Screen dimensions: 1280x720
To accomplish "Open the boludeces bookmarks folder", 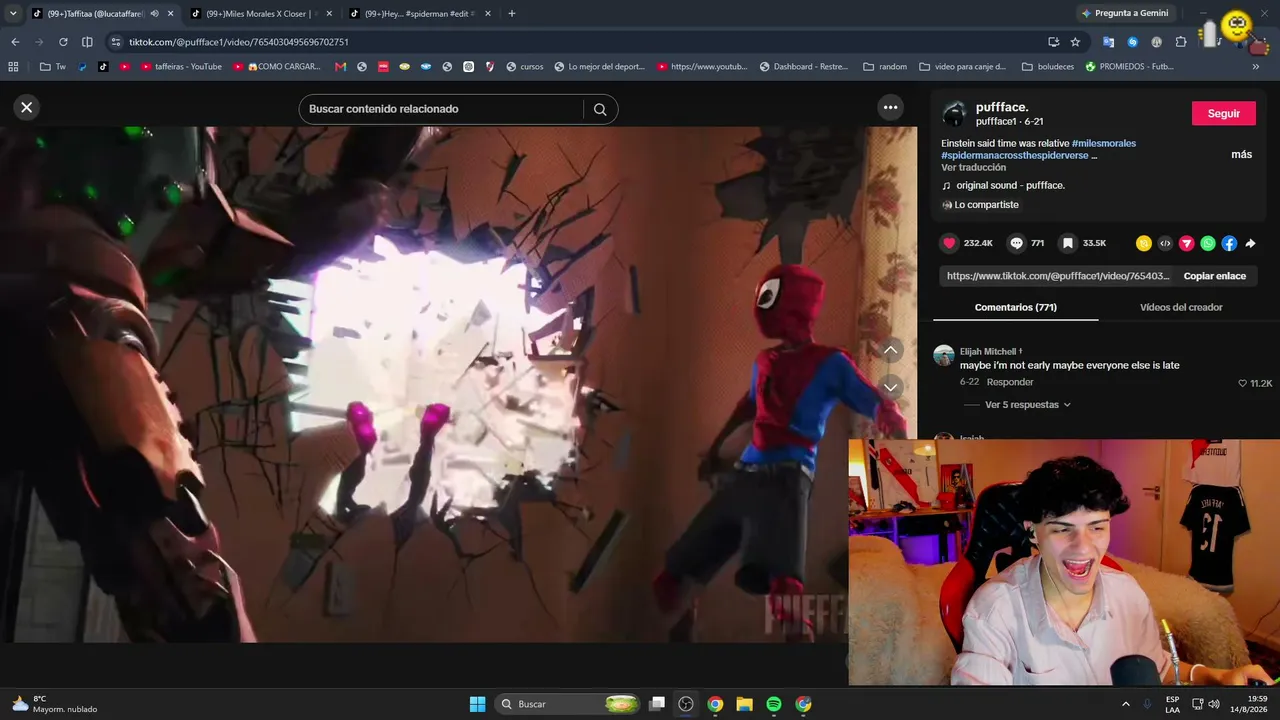I will [1048, 67].
